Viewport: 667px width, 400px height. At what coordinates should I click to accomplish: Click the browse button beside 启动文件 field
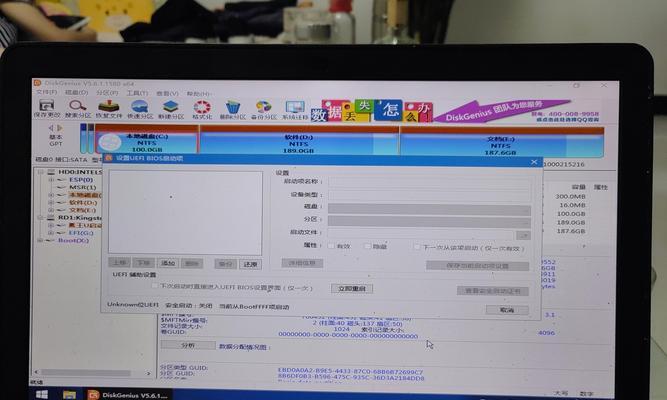523,235
